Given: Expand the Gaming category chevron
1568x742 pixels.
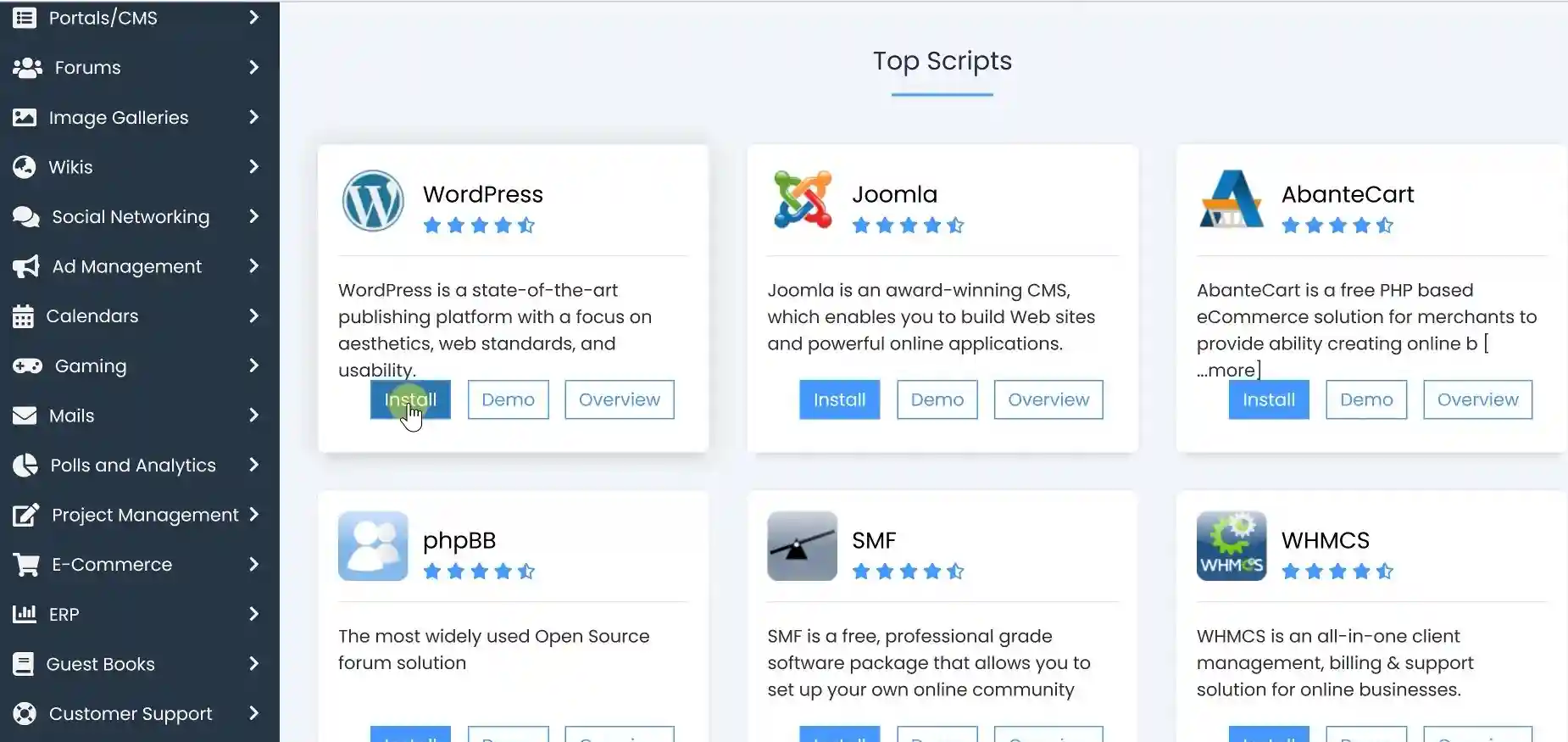Looking at the screenshot, I should click(253, 365).
